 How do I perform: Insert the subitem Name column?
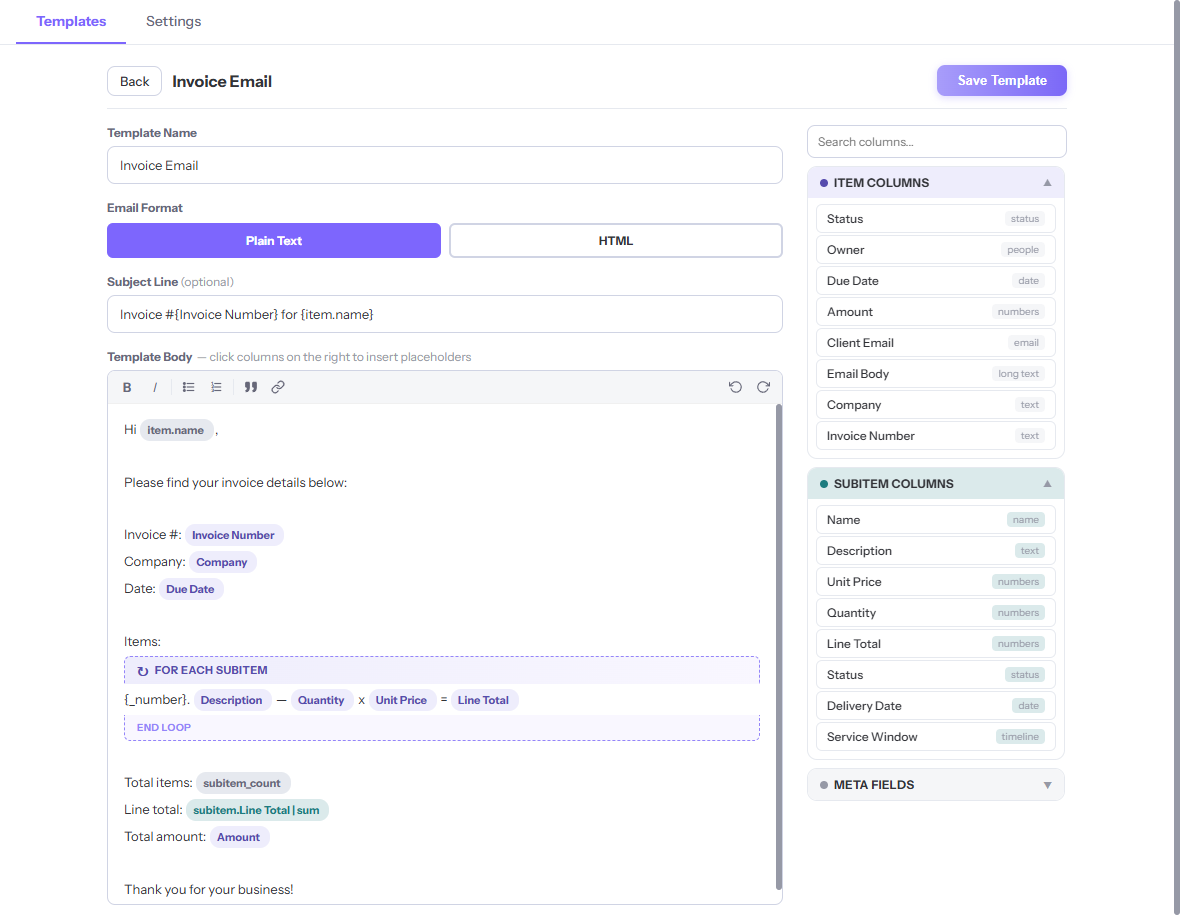click(x=935, y=520)
